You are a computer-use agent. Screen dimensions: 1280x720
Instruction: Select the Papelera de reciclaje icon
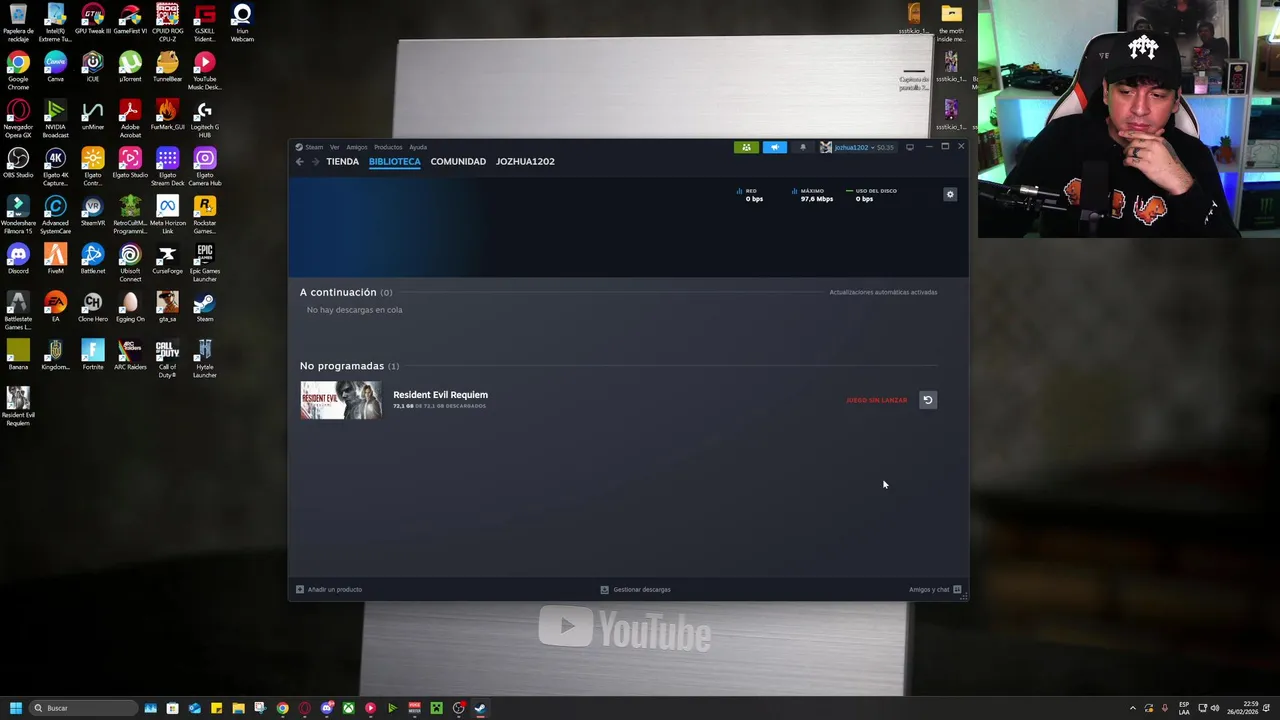pos(18,23)
